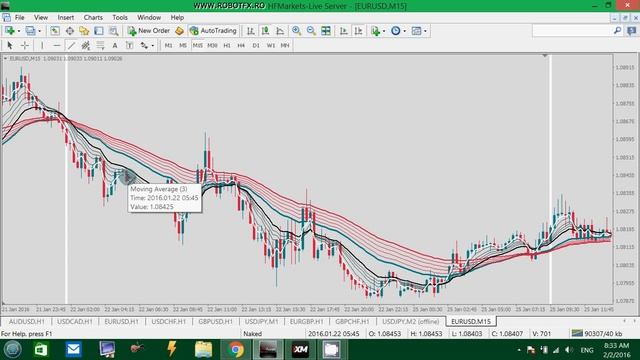Select the Equidistant Channel tool
The width and height of the screenshot is (640, 360).
[x=85, y=45]
